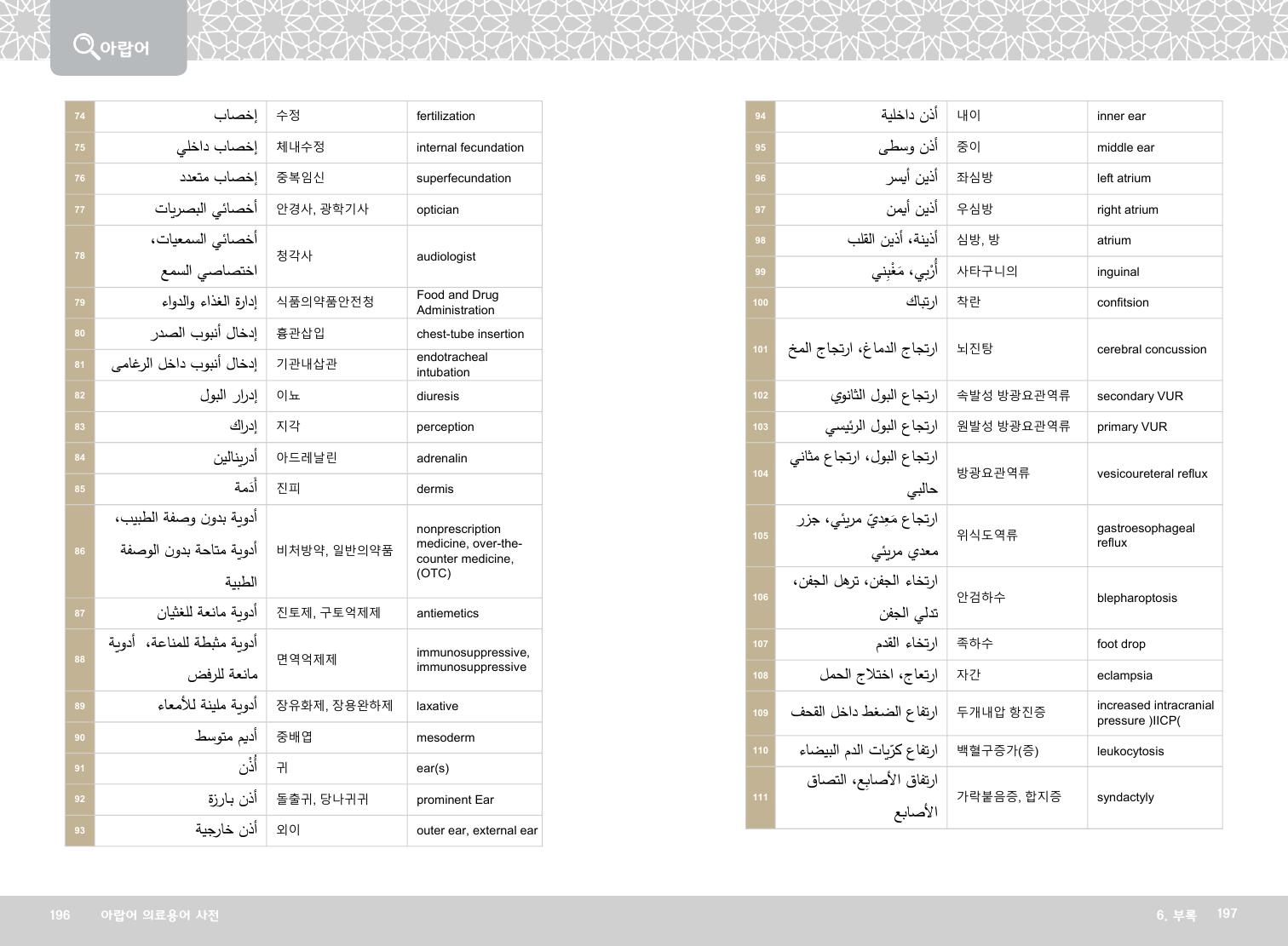
Task: Click the Korean term 면역억제제
Action: 307,659
